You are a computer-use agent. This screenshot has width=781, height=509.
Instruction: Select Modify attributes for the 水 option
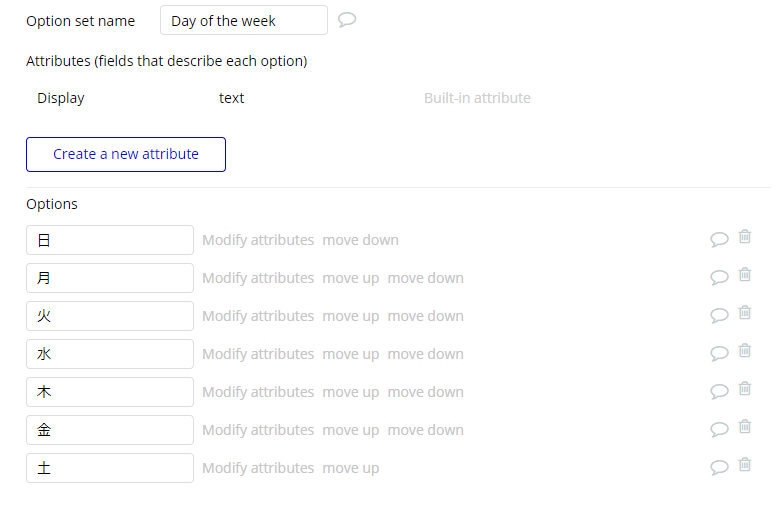point(258,354)
